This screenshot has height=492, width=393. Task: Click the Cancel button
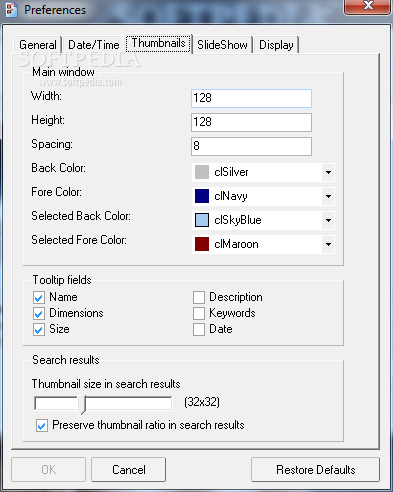pos(129,470)
